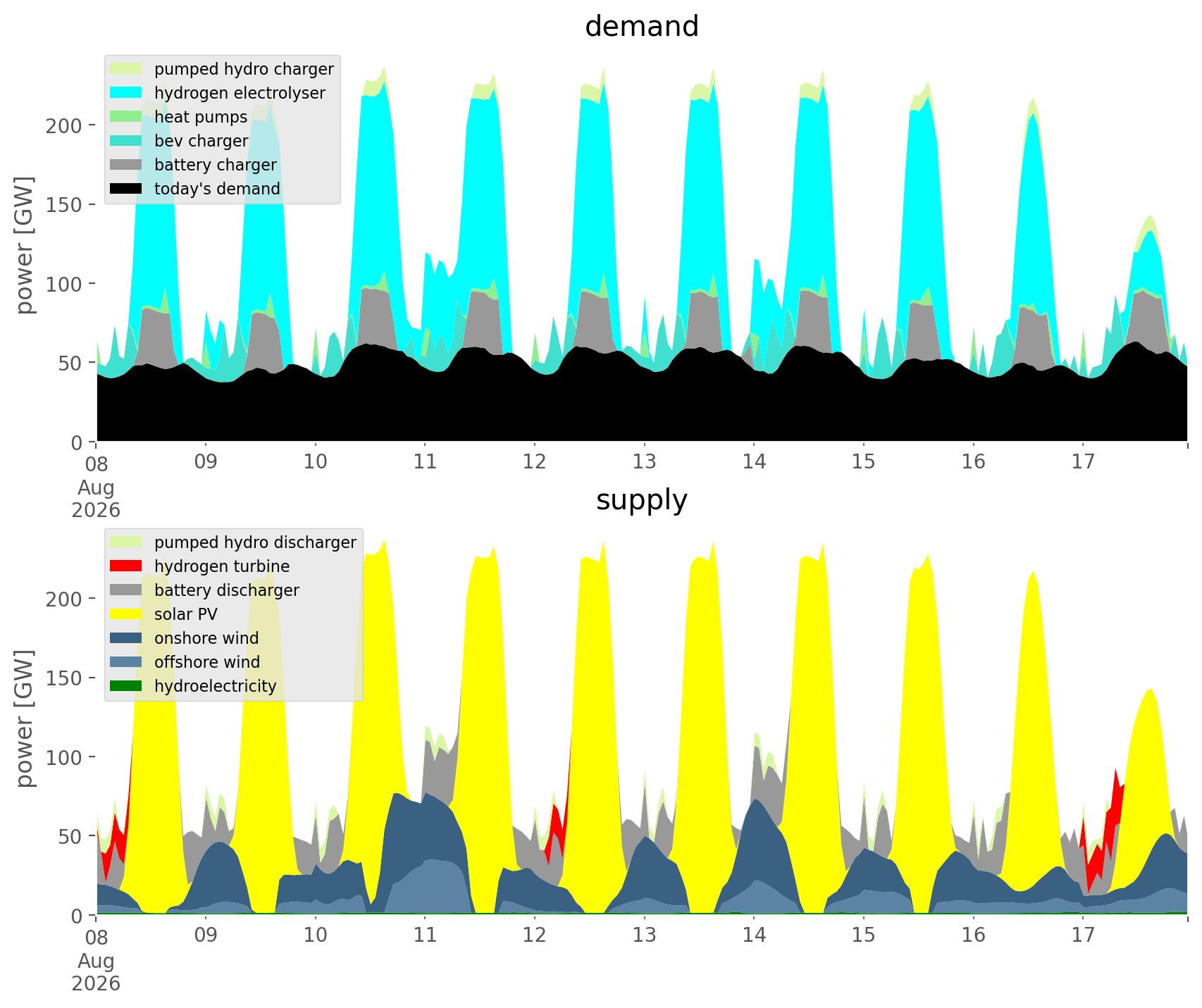Select the red hydrogen turbine legend swatch
The height and width of the screenshot is (1008, 1202).
[x=126, y=566]
